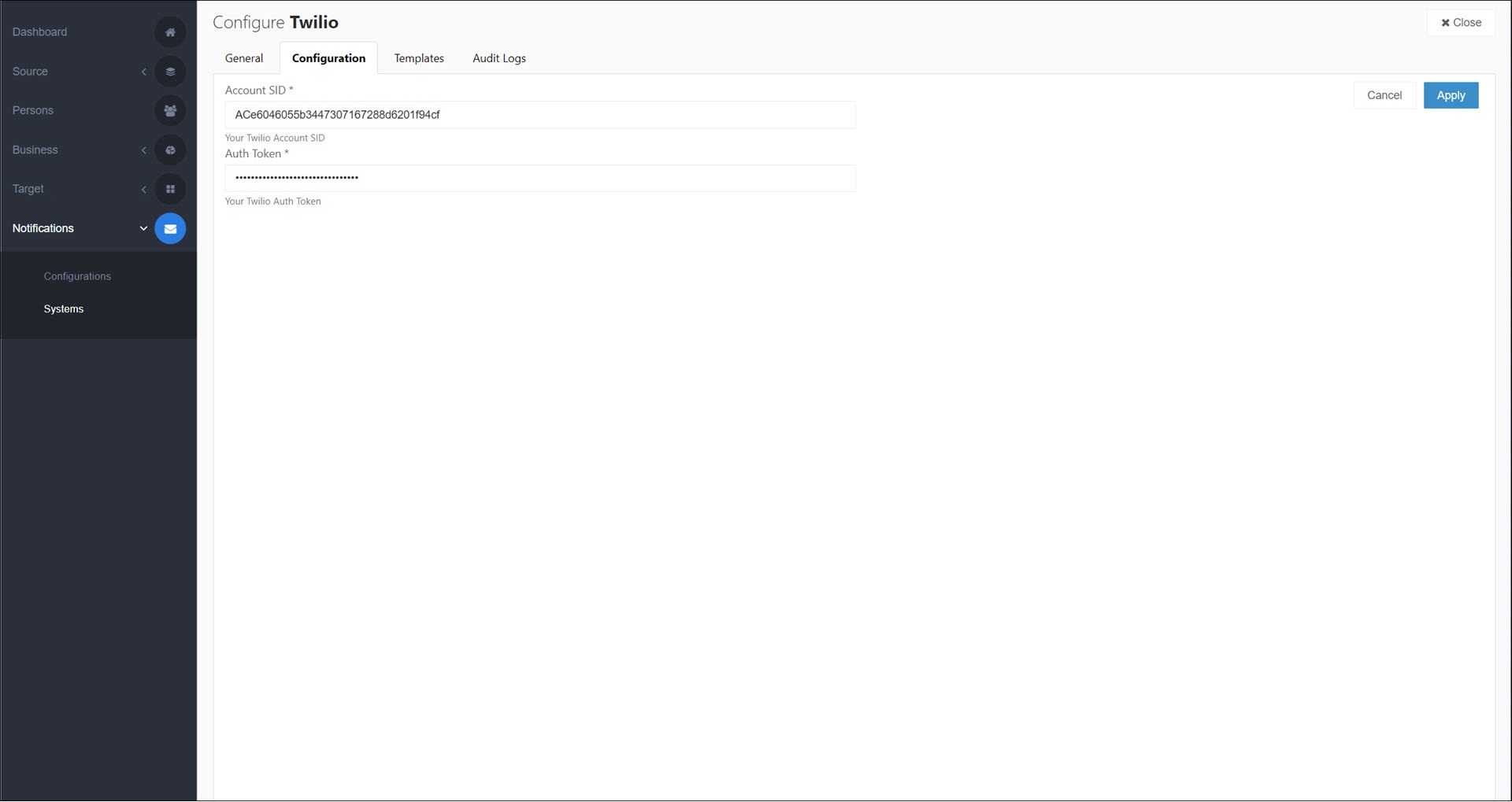Expand the Business menu chevron

[143, 150]
